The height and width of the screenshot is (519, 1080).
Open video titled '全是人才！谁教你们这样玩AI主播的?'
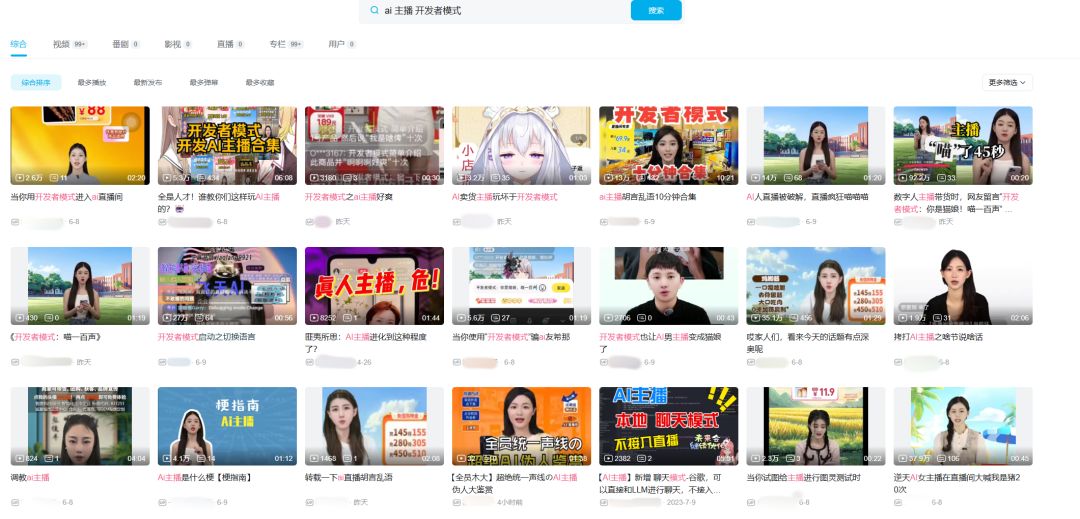tap(219, 202)
